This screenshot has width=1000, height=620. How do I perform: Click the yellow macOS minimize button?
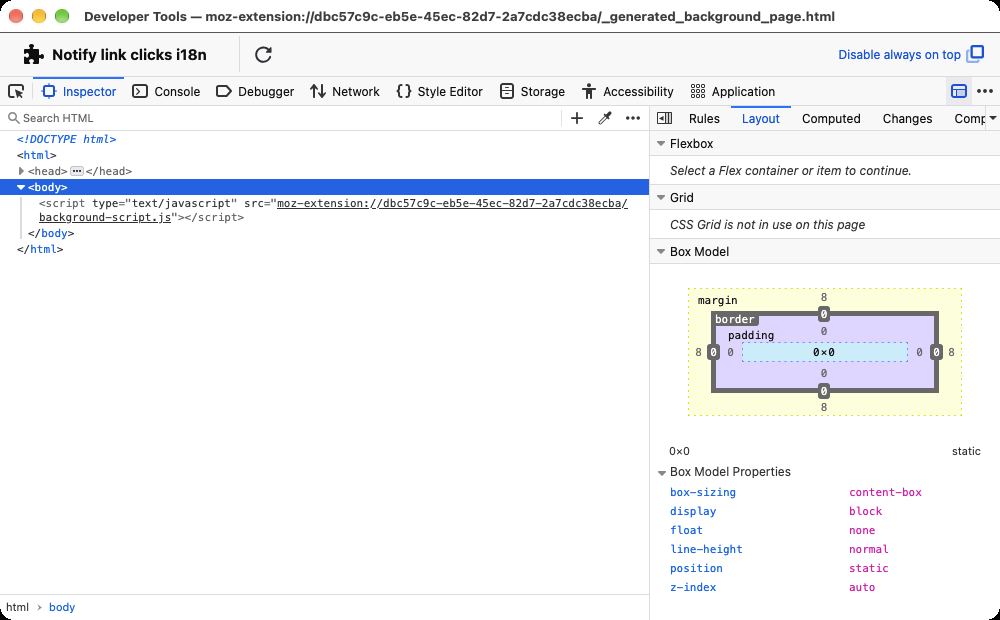click(39, 16)
